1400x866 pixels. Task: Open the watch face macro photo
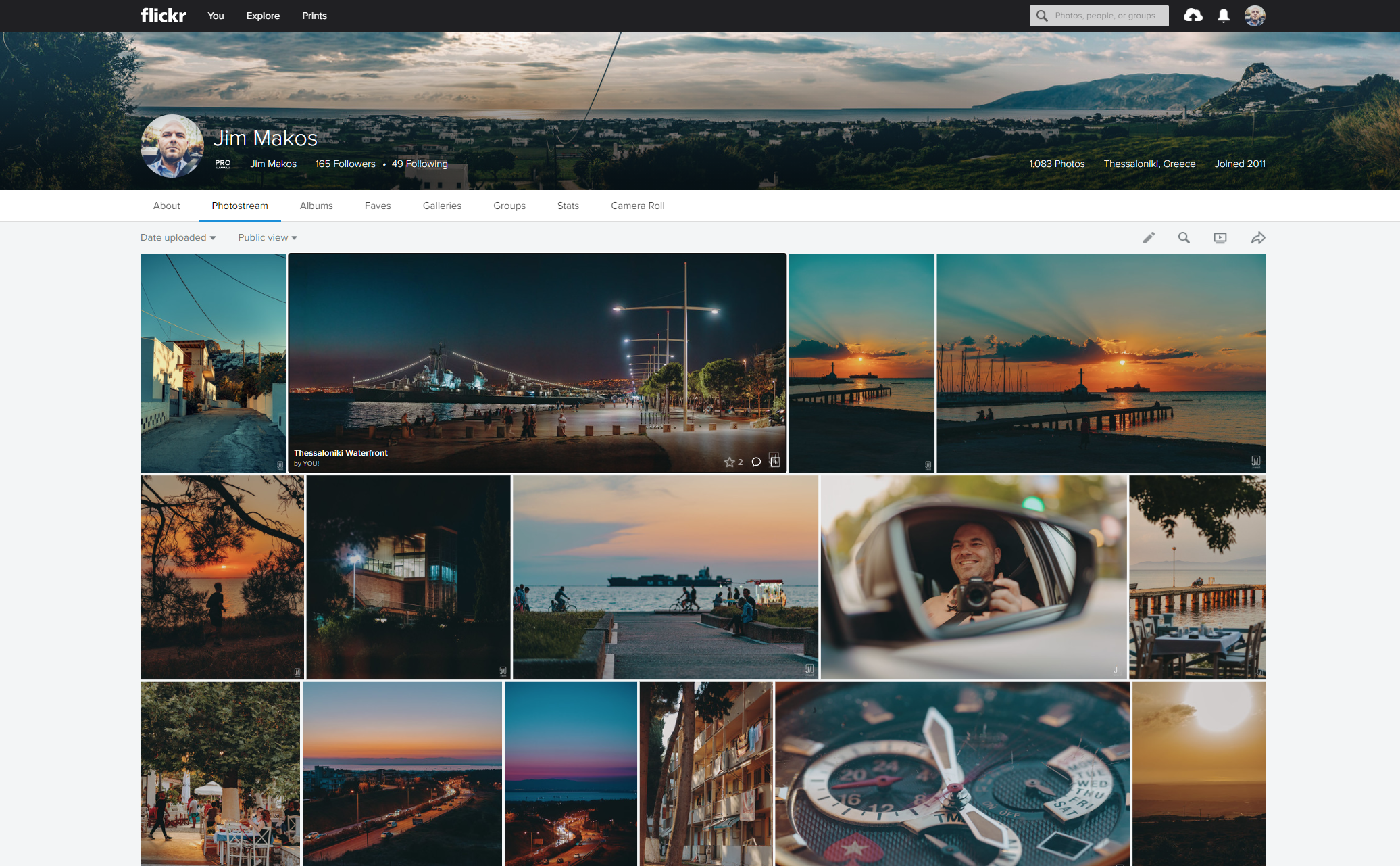(x=953, y=774)
